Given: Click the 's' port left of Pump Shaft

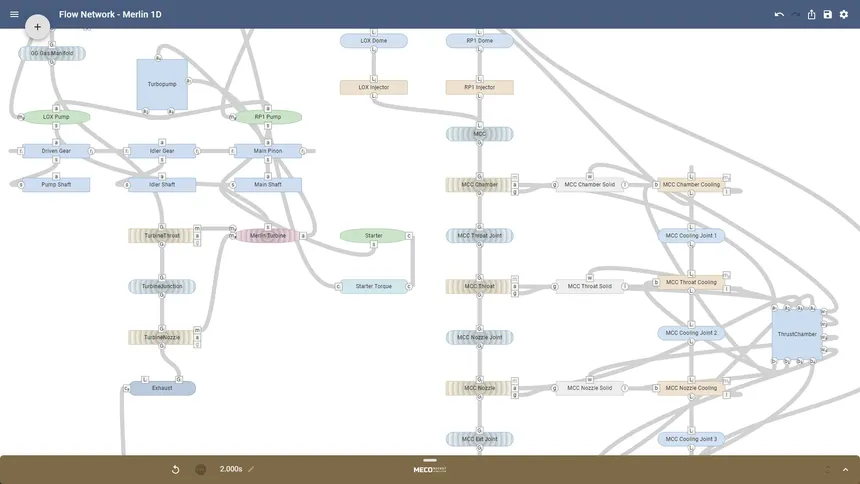Looking at the screenshot, I should [x=21, y=184].
